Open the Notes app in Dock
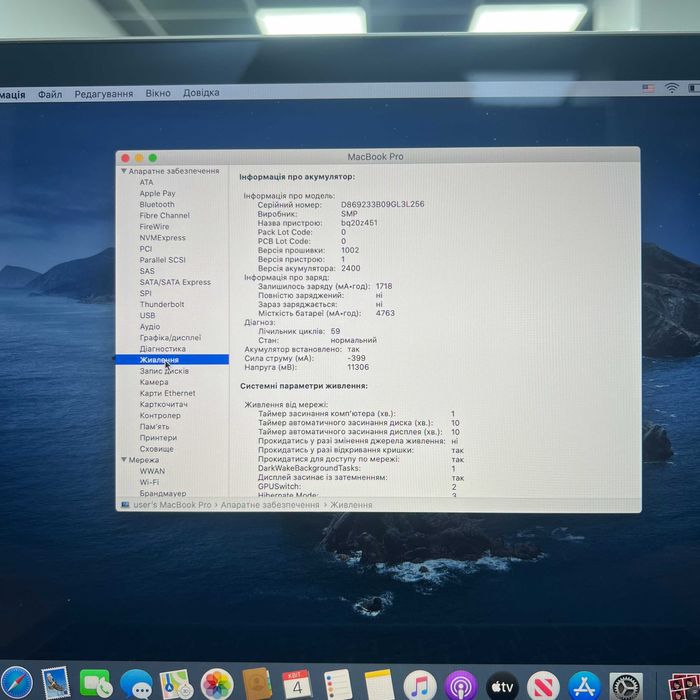Viewport: 700px width, 700px height. 379,683
